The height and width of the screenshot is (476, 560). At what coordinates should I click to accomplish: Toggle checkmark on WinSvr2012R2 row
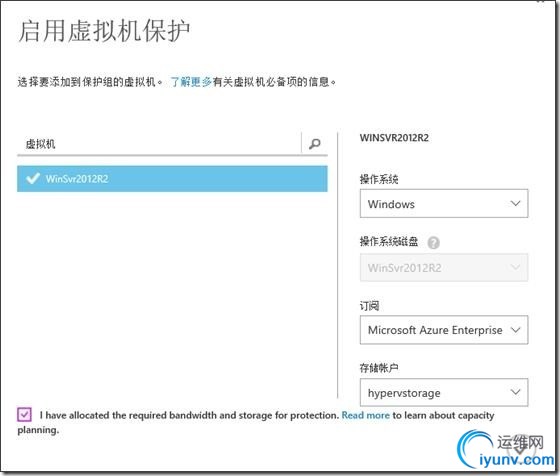[x=33, y=179]
